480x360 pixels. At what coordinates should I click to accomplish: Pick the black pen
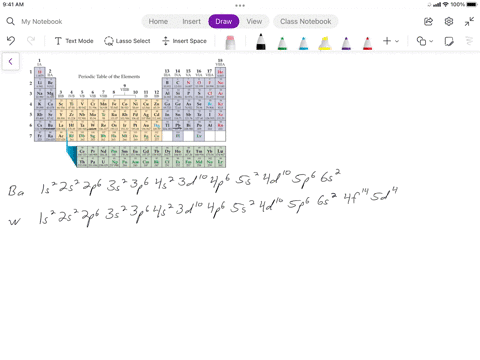(261, 42)
